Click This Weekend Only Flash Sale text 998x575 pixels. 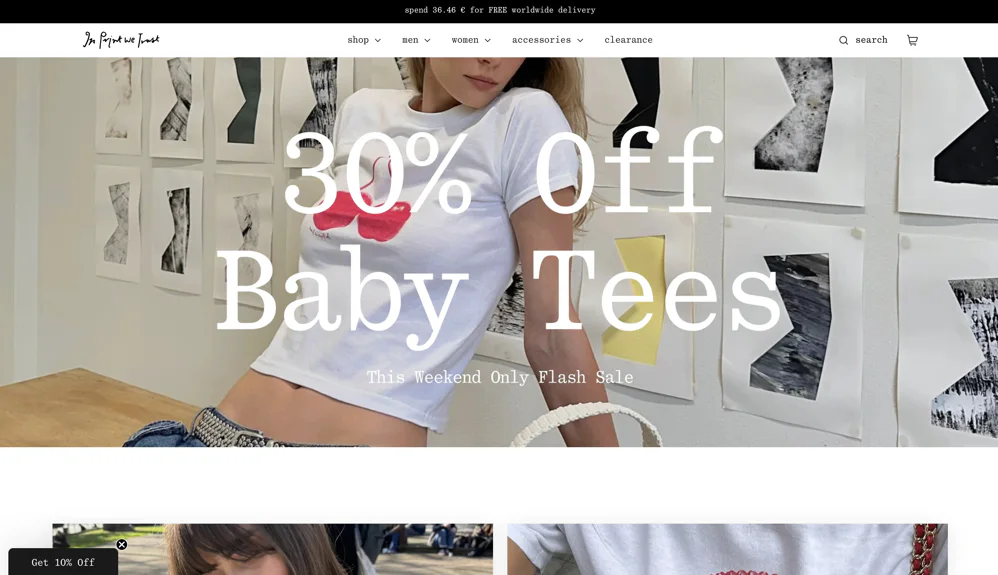[500, 377]
